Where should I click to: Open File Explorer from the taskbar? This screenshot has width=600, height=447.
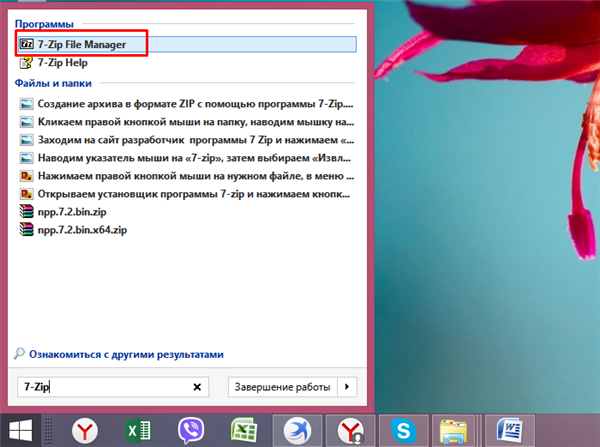pos(453,432)
